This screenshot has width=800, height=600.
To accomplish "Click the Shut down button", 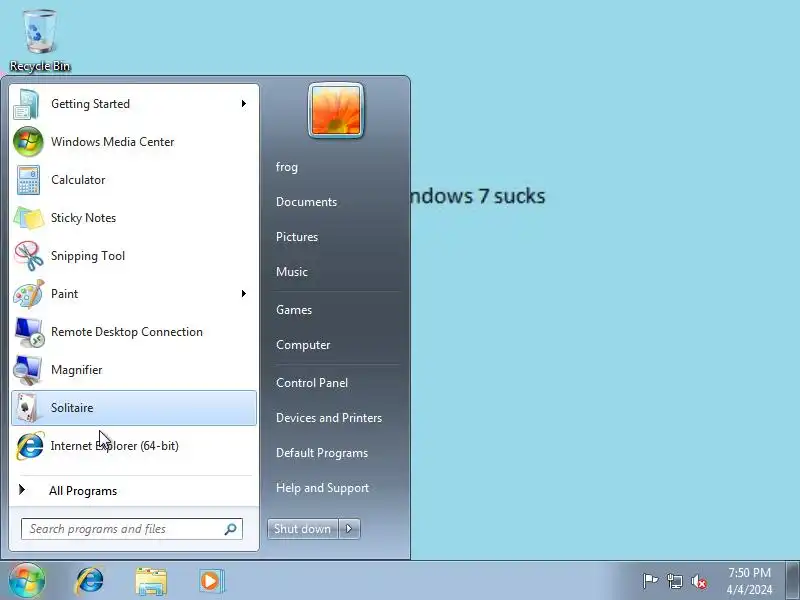I will coord(303,529).
